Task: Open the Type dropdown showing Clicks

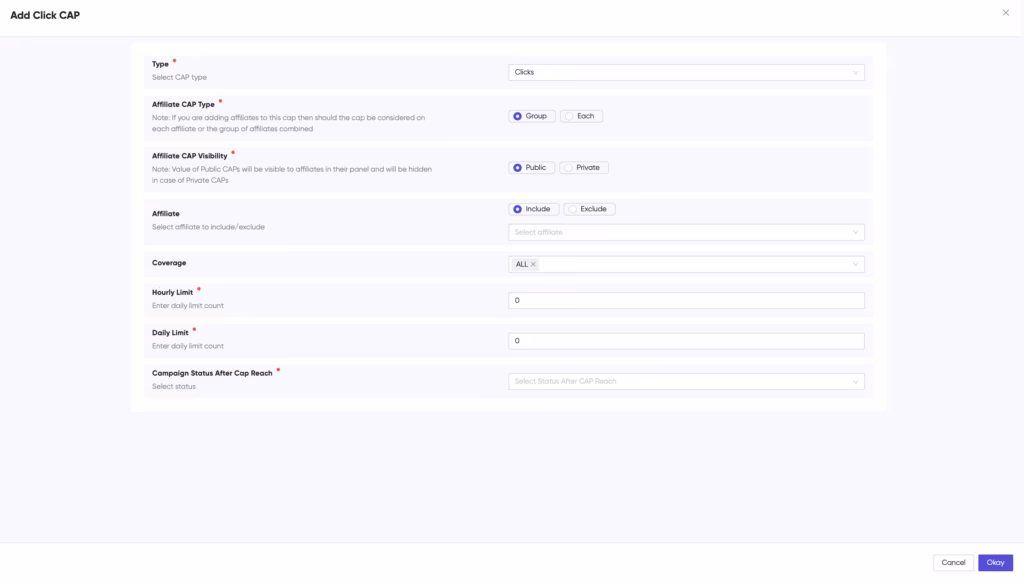Action: tap(686, 73)
